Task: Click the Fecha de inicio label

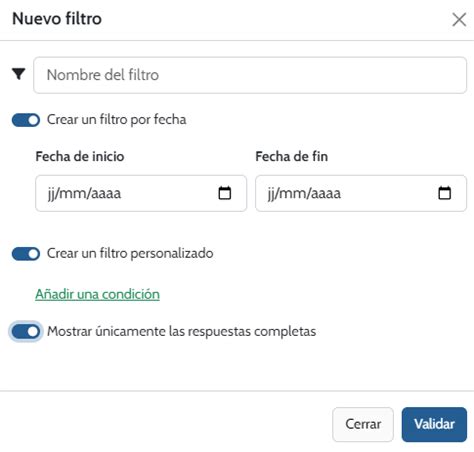Action: click(x=80, y=156)
